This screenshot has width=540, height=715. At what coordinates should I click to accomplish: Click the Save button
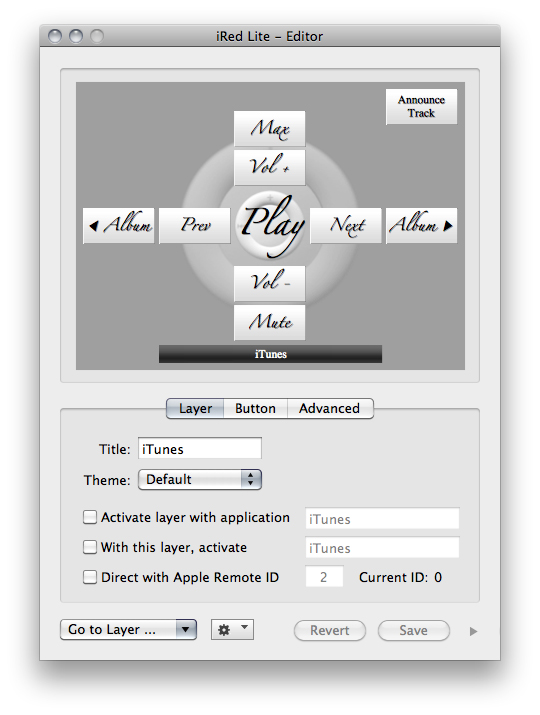pyautogui.click(x=414, y=631)
